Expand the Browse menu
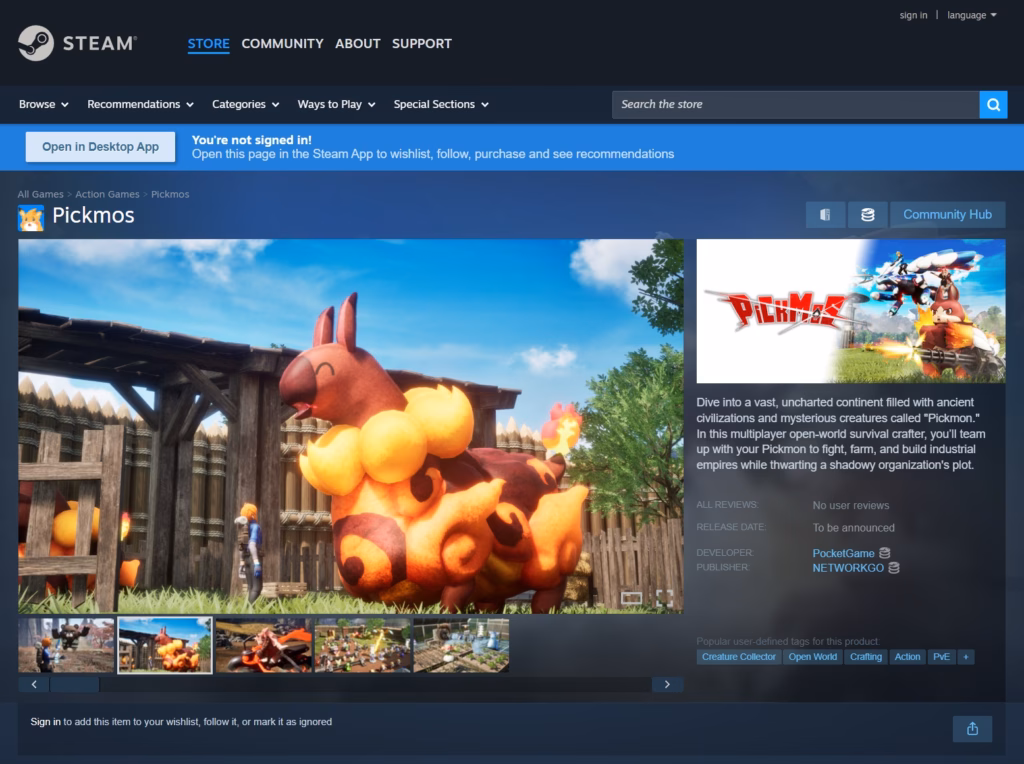Viewport: 1024px width, 764px height. point(43,104)
